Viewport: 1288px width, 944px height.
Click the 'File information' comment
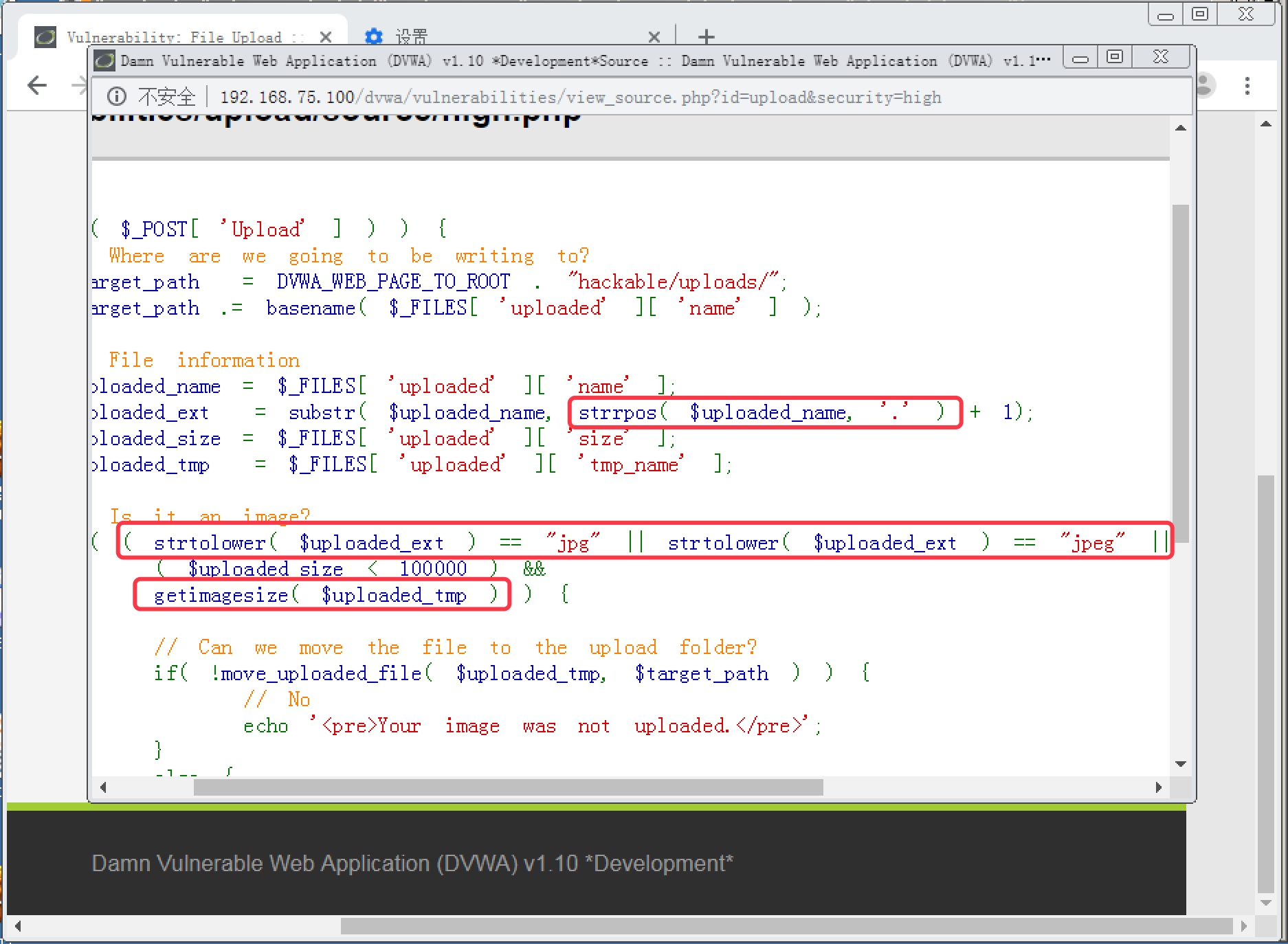204,360
